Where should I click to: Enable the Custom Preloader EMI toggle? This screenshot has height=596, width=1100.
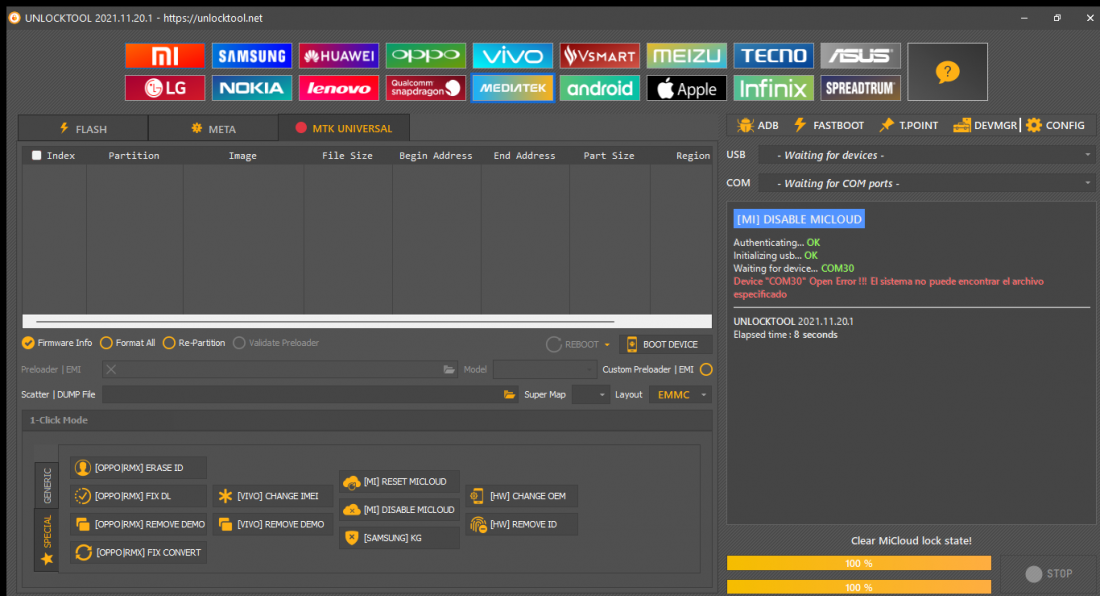pos(706,370)
